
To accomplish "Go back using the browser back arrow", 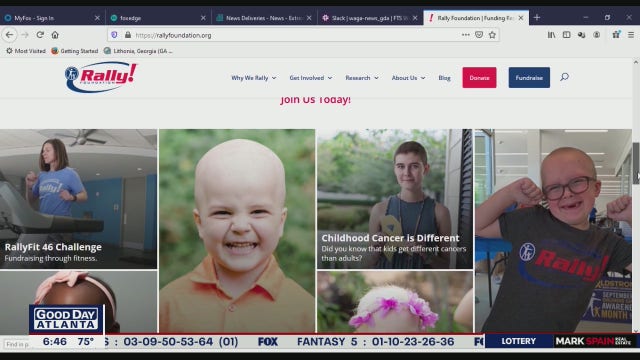I will tap(9, 35).
